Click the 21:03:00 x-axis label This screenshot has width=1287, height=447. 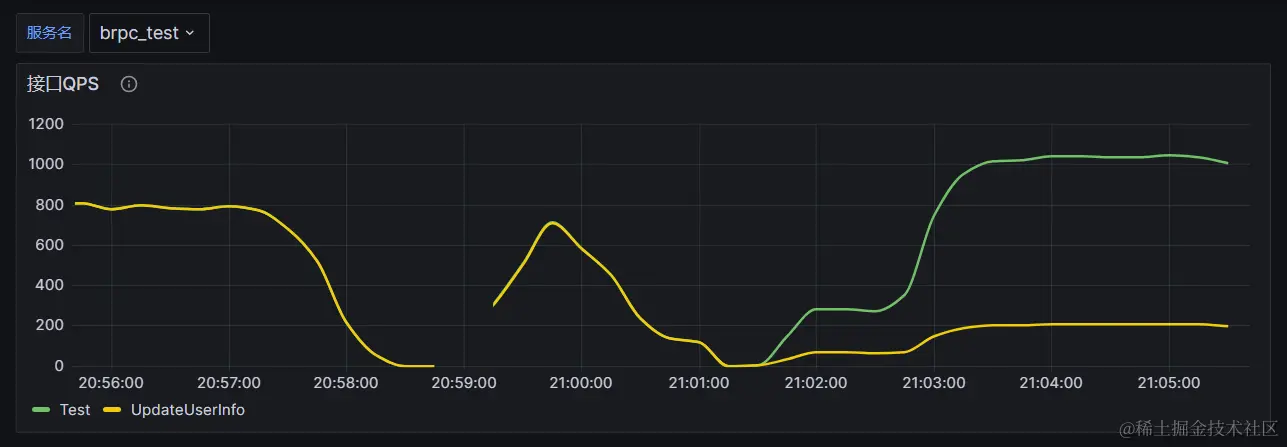click(x=933, y=383)
